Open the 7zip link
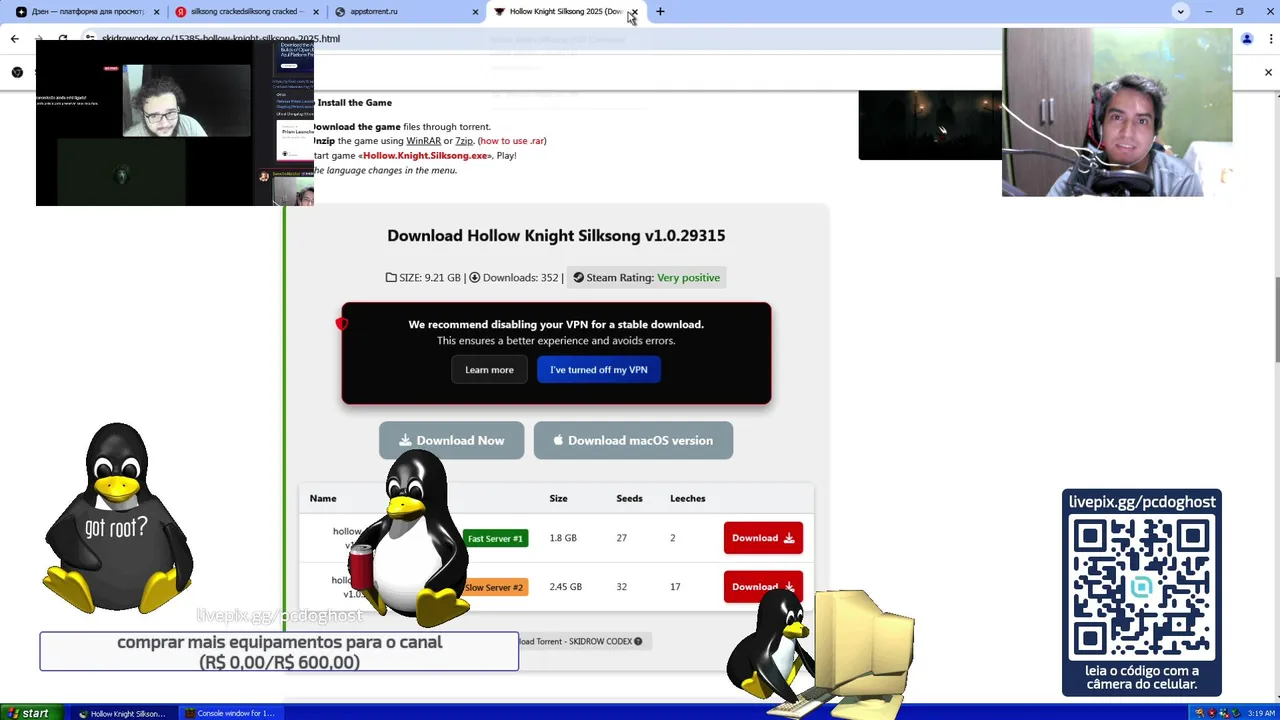This screenshot has height=720, width=1280. tap(464, 141)
